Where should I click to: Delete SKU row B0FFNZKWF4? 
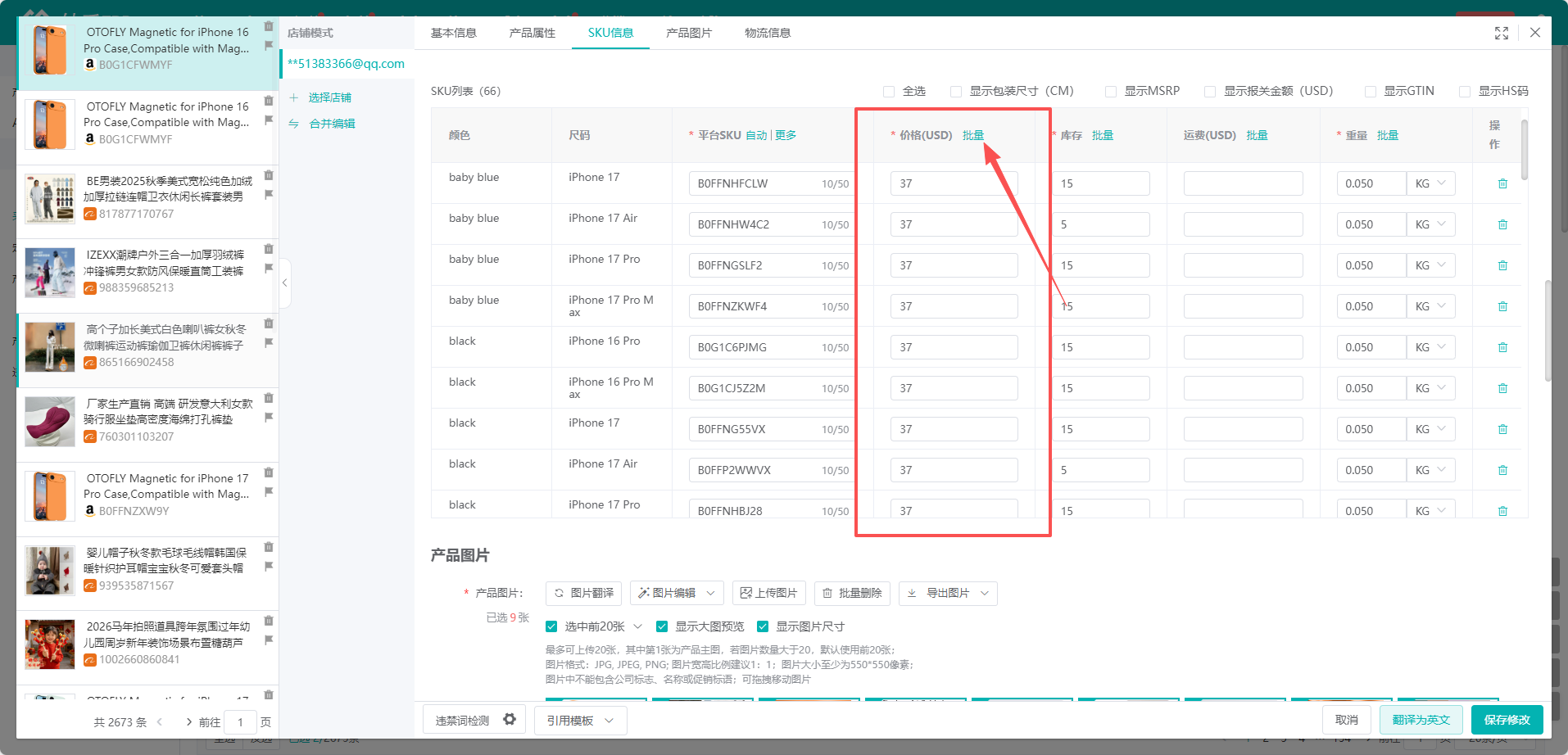click(x=1502, y=306)
